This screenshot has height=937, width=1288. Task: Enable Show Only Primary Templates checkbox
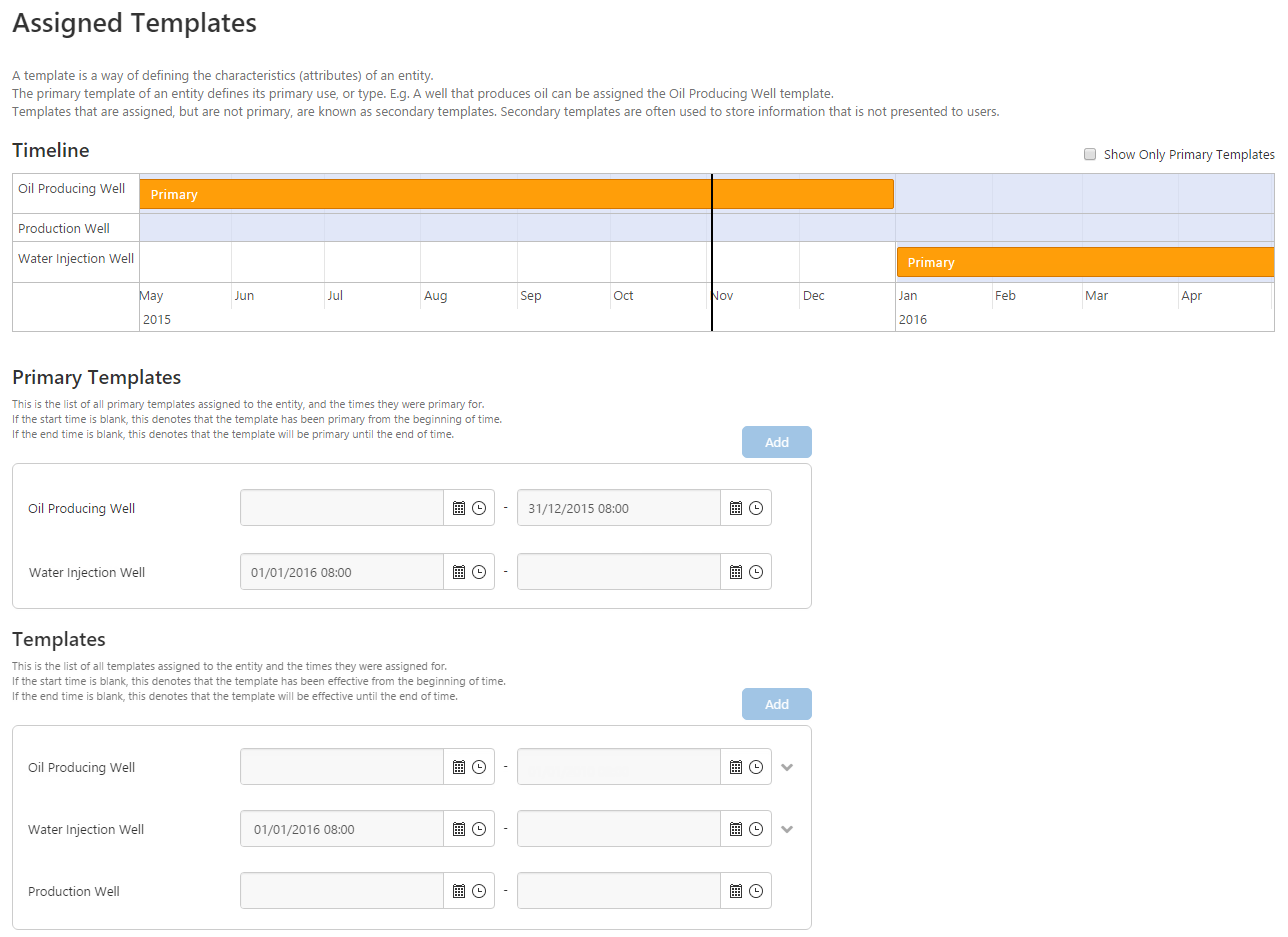pyautogui.click(x=1090, y=154)
